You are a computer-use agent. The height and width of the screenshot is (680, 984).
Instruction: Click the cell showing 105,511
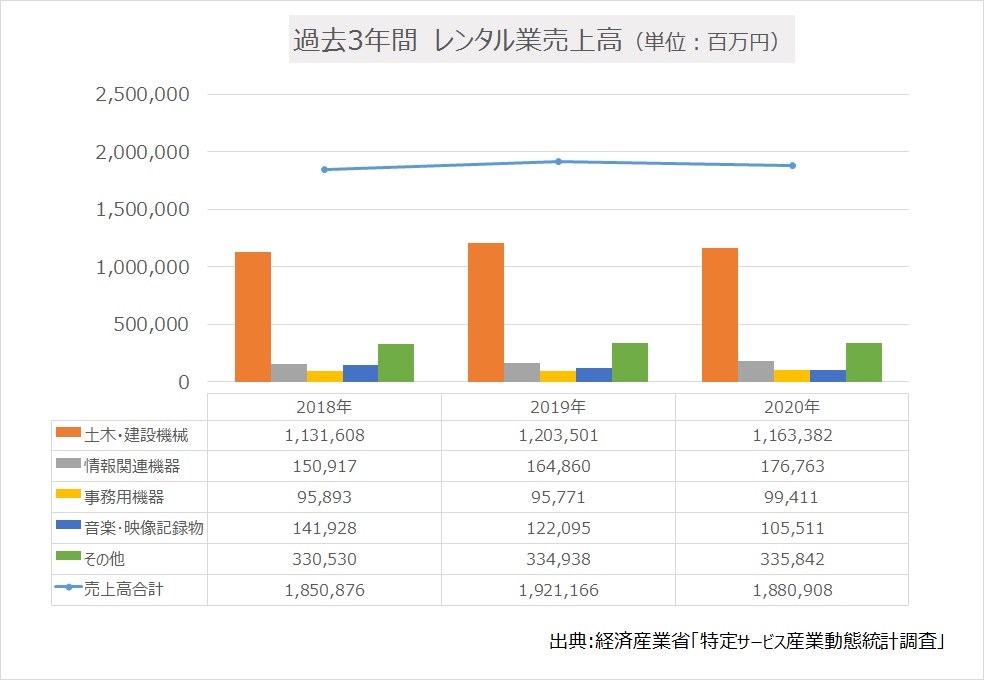(792, 528)
